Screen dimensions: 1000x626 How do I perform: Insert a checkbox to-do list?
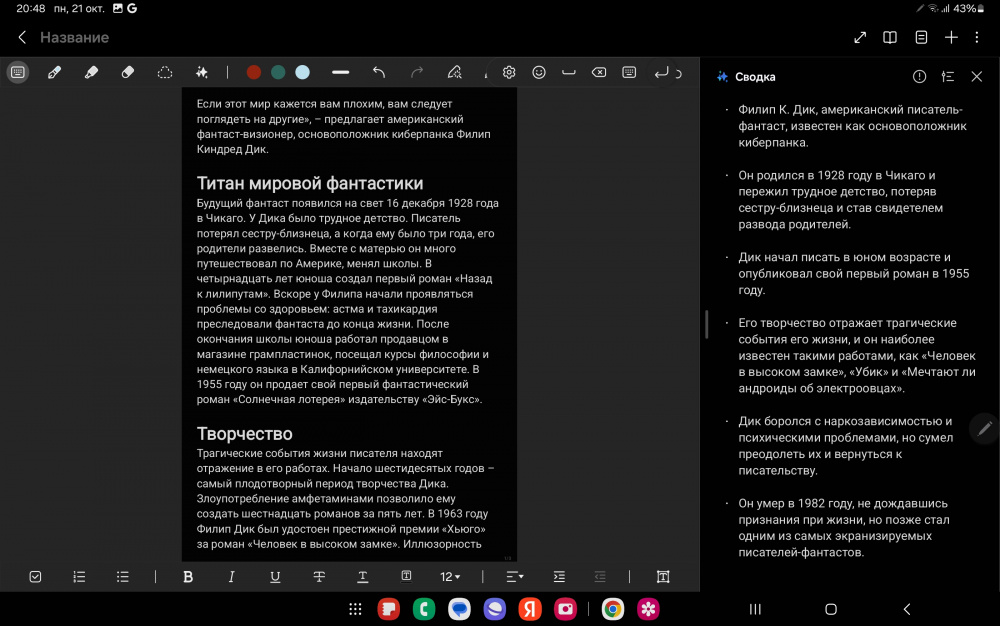35,577
